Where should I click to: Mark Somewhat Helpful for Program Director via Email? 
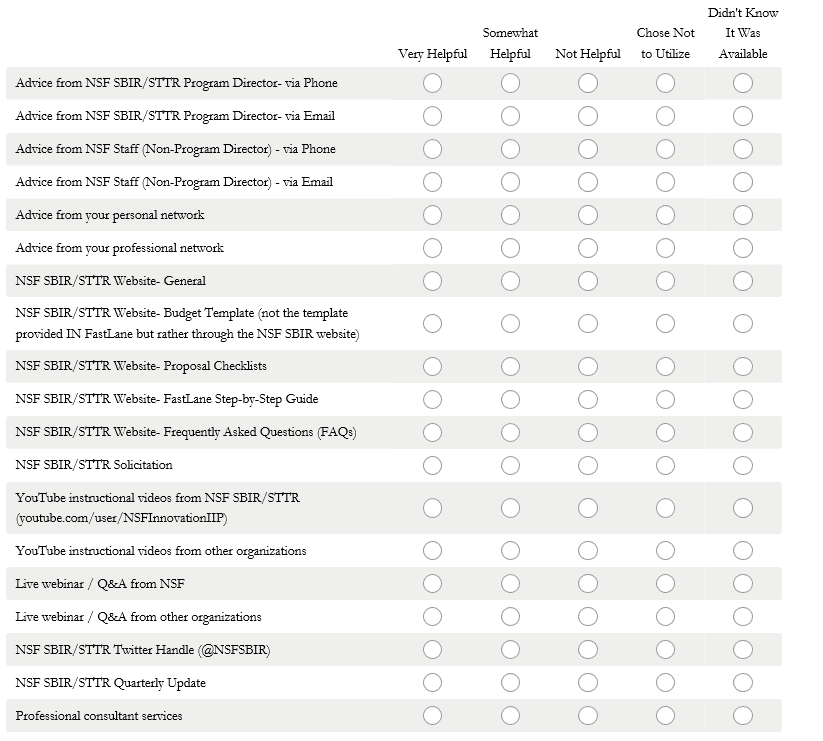coord(510,117)
